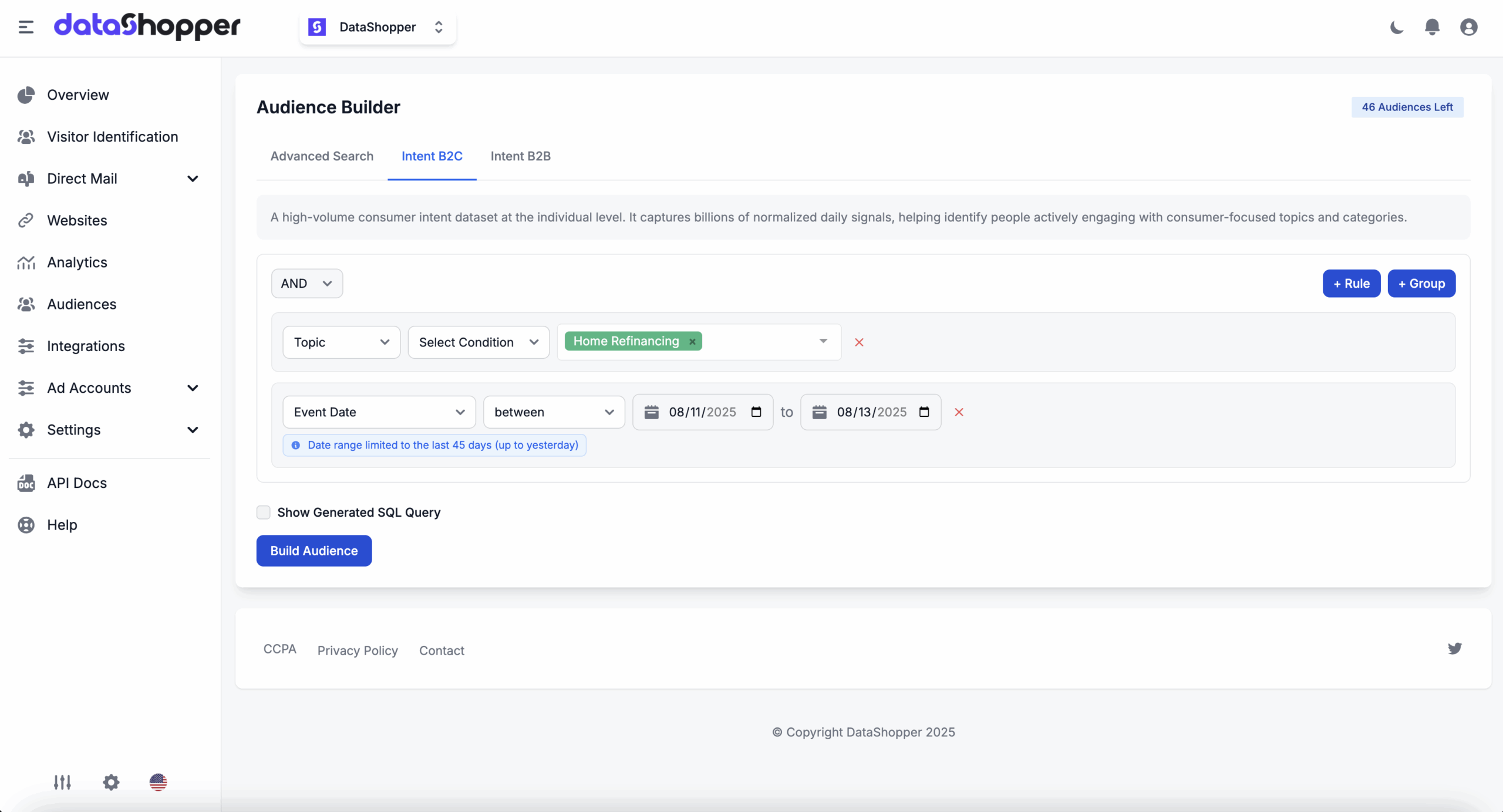Click the sliders icon at sidebar bottom
Viewport: 1503px width, 812px height.
coord(62,782)
